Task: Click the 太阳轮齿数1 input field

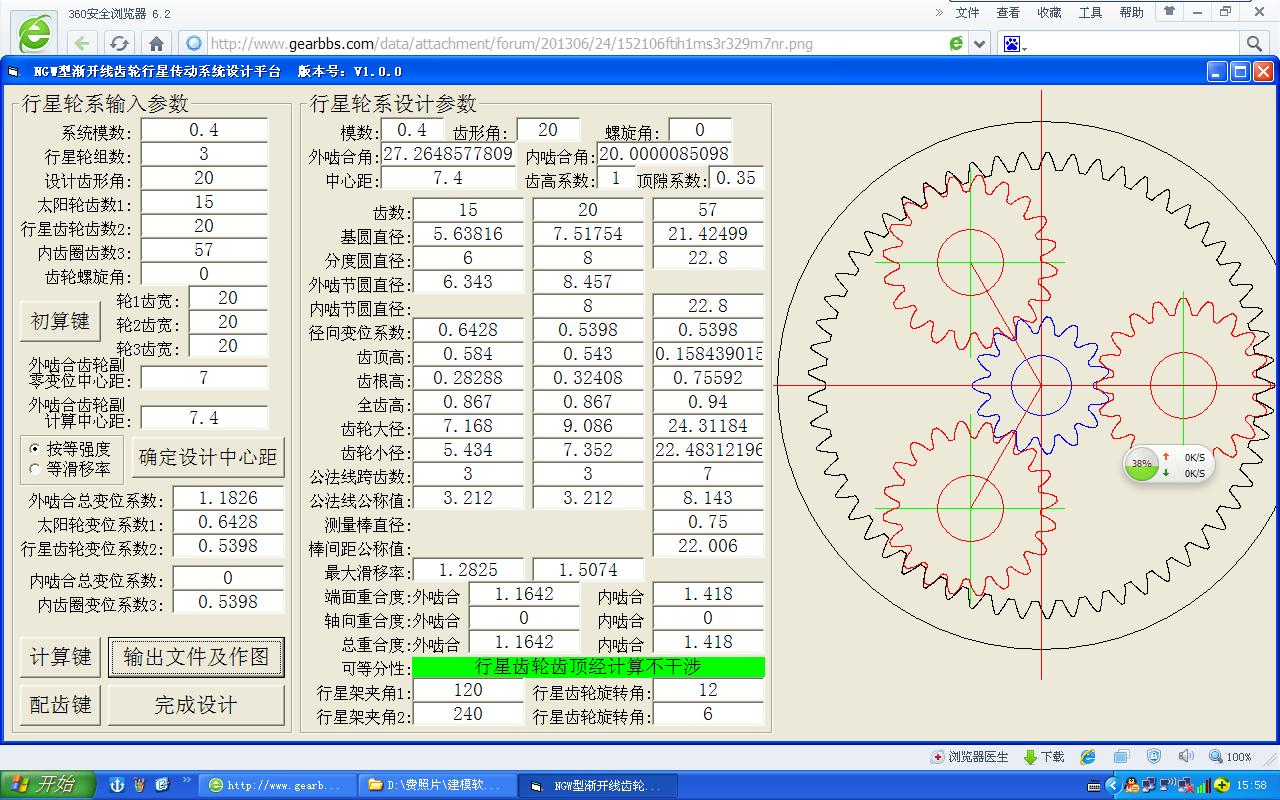Action: 204,202
